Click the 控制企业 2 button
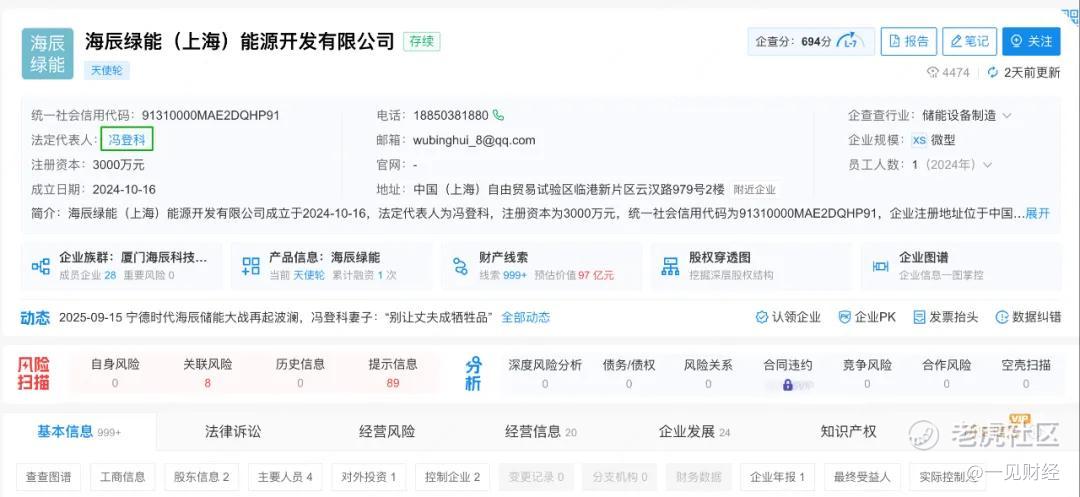The width and height of the screenshot is (1080, 497). click(x=453, y=476)
